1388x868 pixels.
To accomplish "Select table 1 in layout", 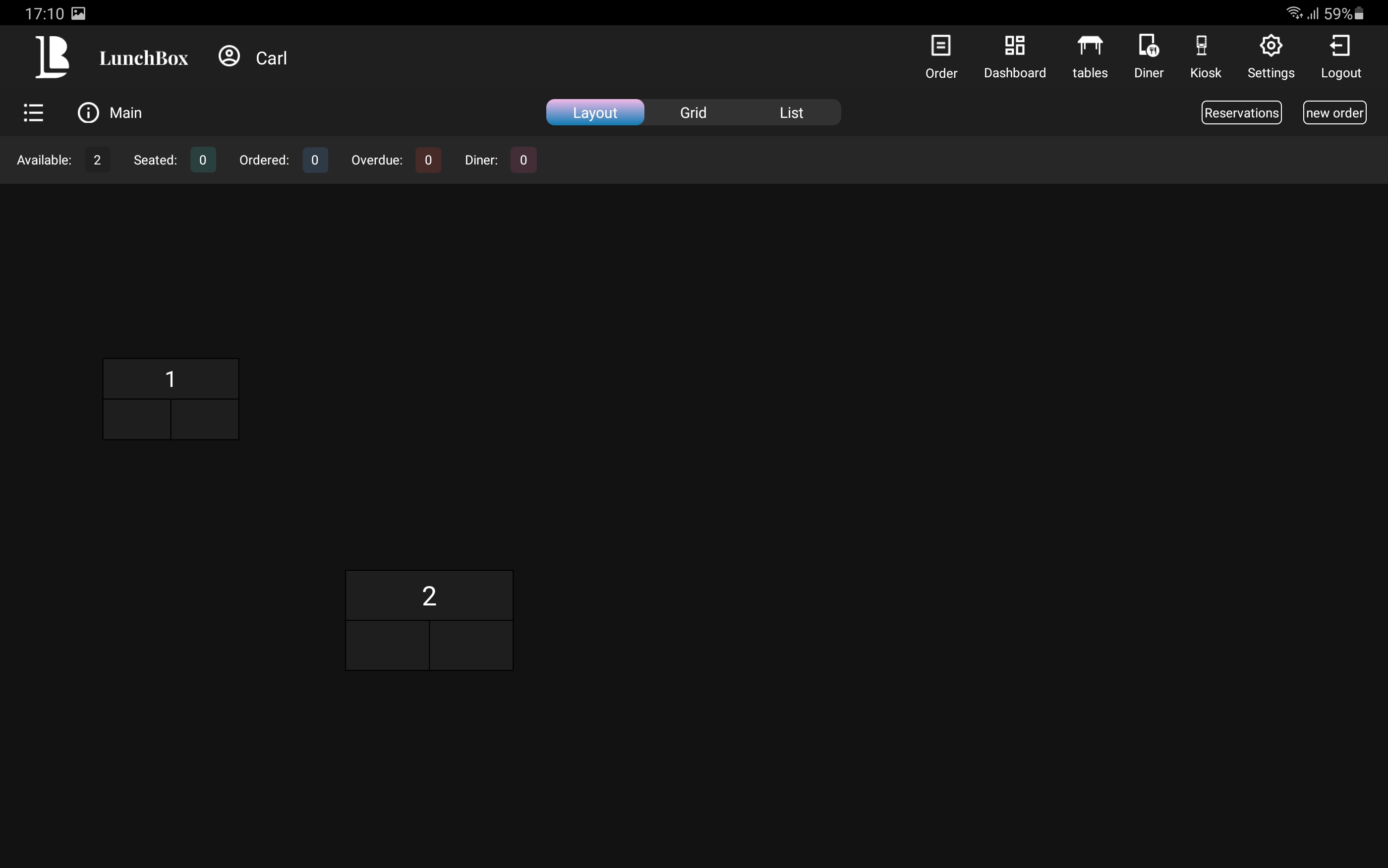I will (171, 399).
